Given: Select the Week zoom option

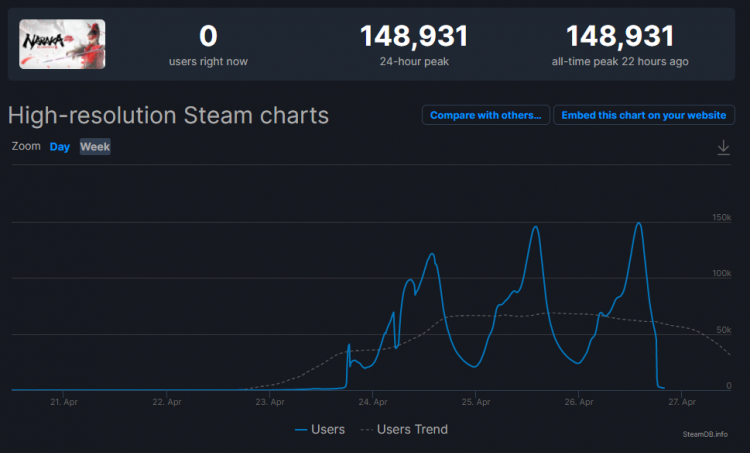Looking at the screenshot, I should pos(95,147).
